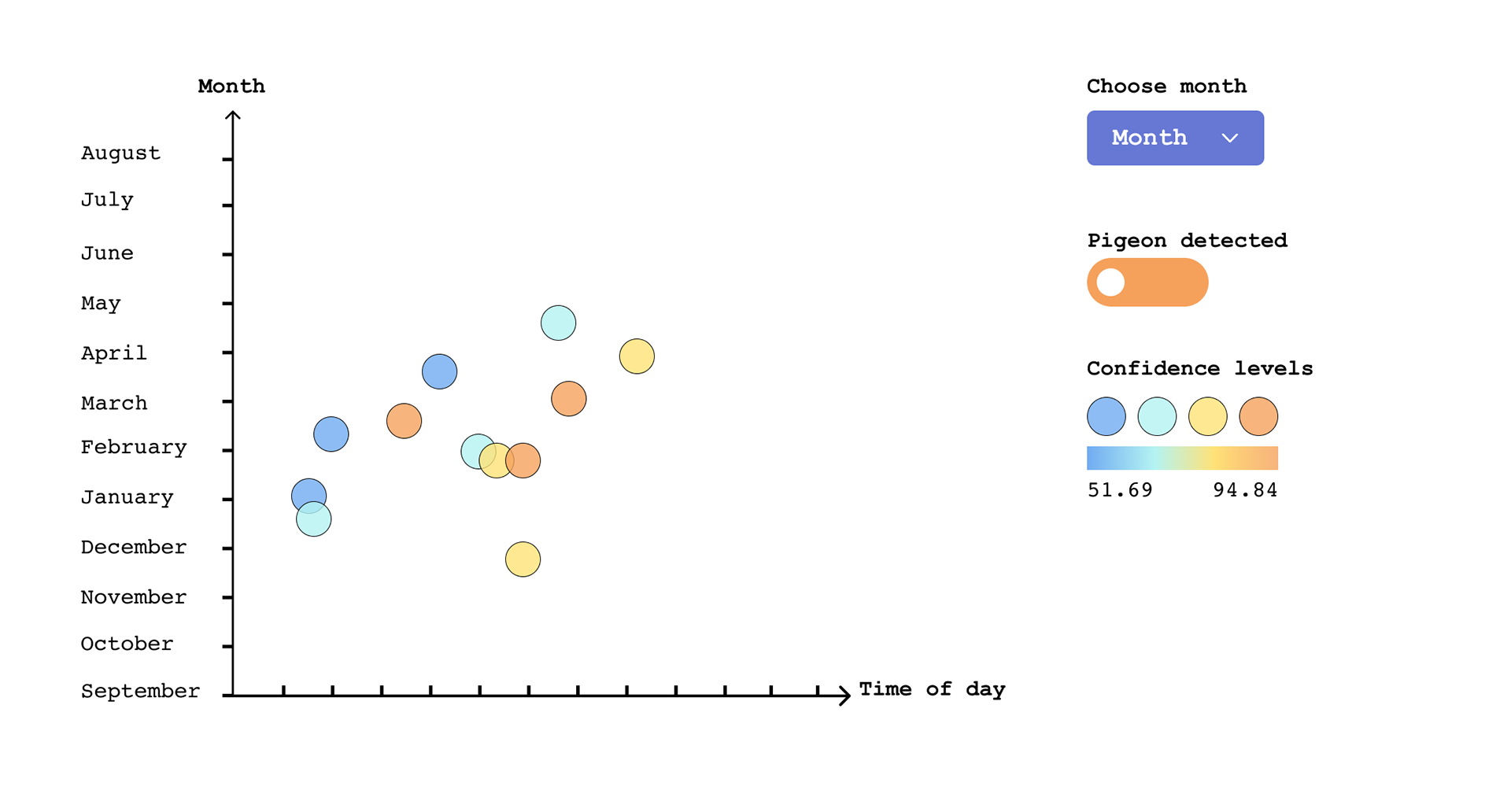Select the yellow confidence level swatch
Viewport: 1511px width, 812px height.
click(x=1207, y=416)
